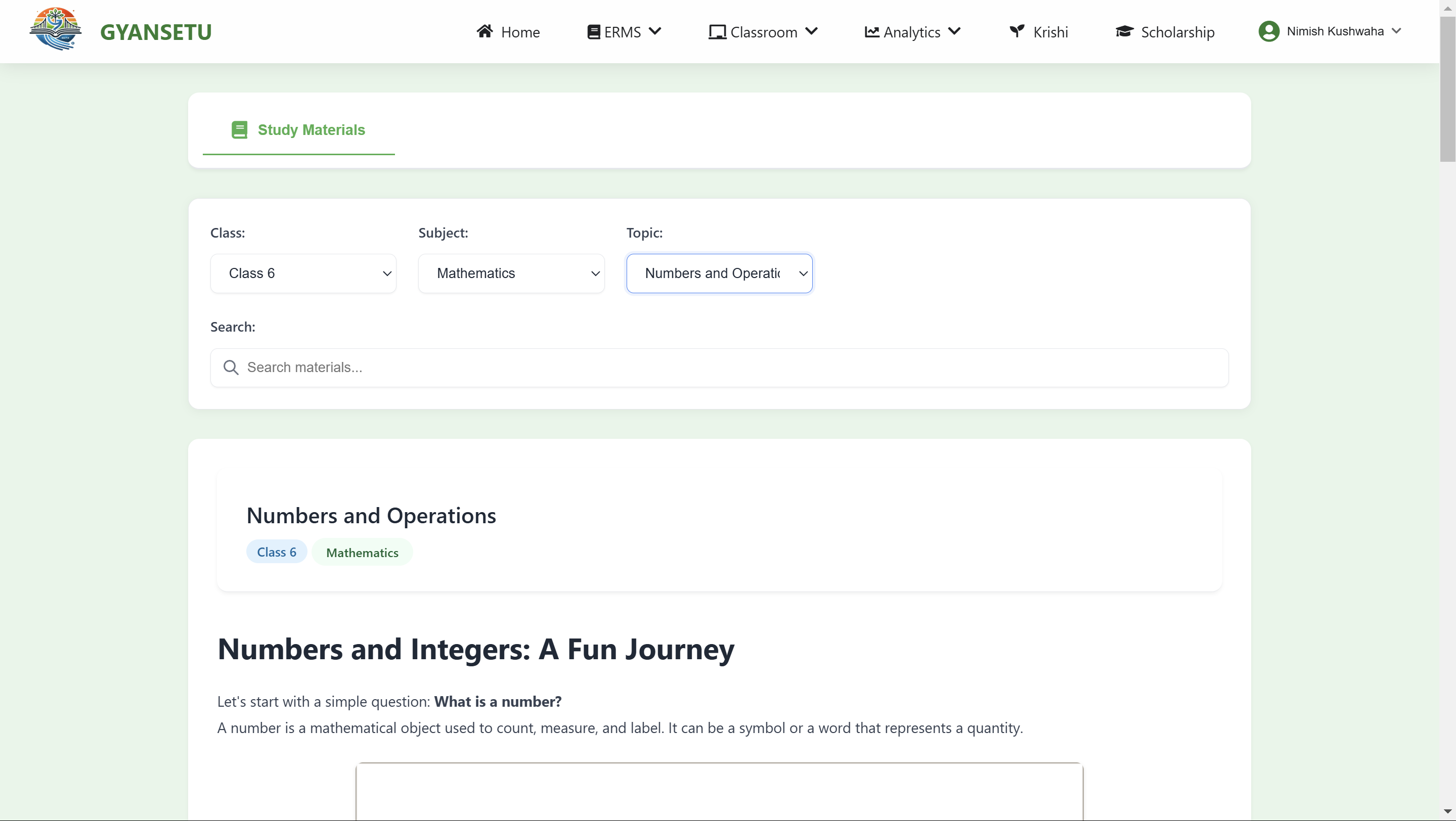Click the Scholarship graduation cap icon

1124,32
